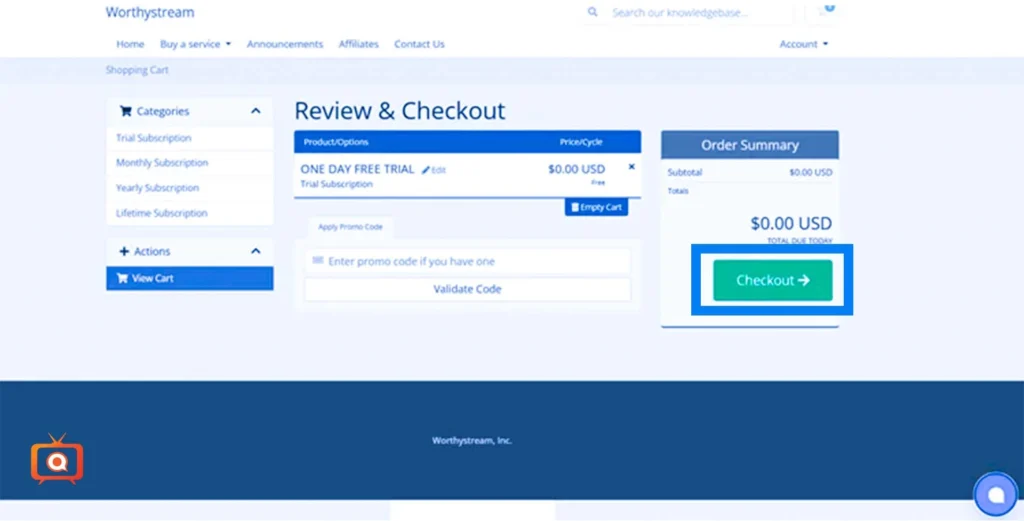Open the live chat bubble icon
Screen dimensions: 1024x521
click(x=996, y=494)
